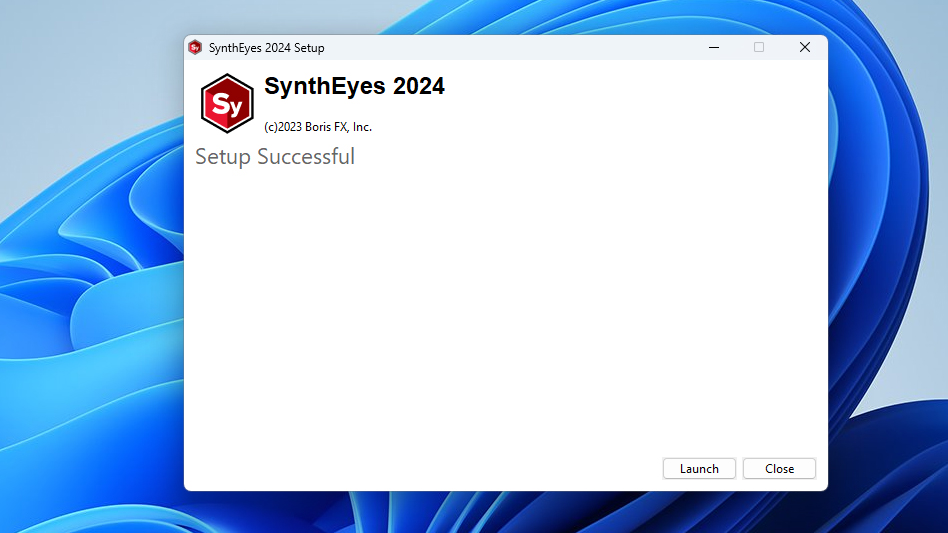This screenshot has width=948, height=533.
Task: Click the Close button at bottom right
Action: click(779, 468)
